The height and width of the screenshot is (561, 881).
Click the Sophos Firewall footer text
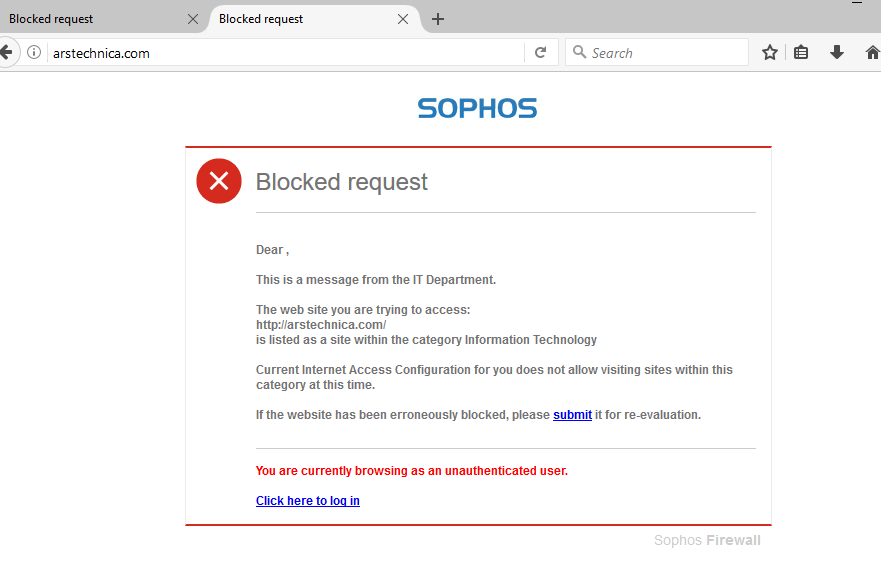pos(707,540)
